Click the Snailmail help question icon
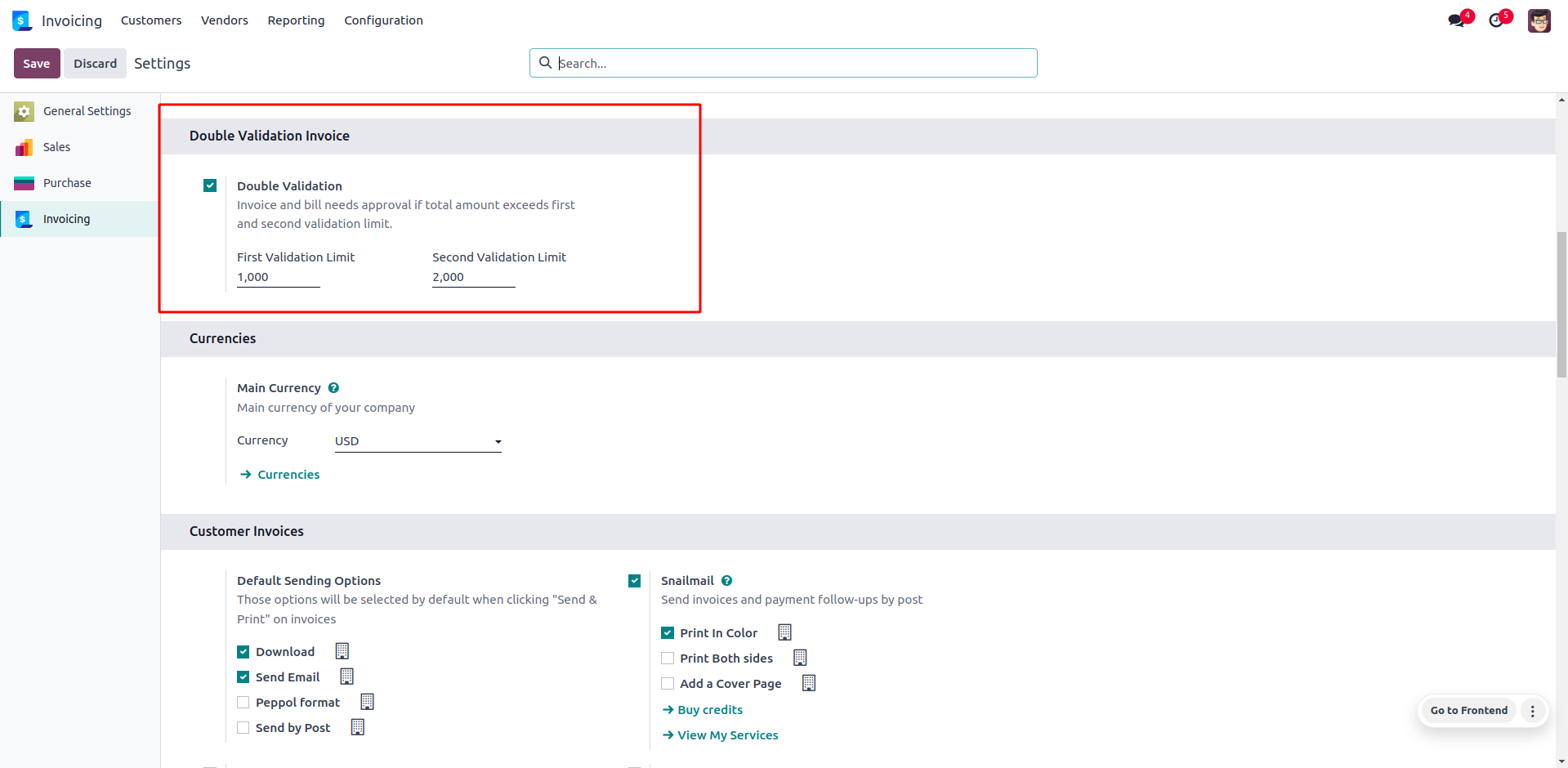Image resolution: width=1568 pixels, height=768 pixels. point(726,581)
